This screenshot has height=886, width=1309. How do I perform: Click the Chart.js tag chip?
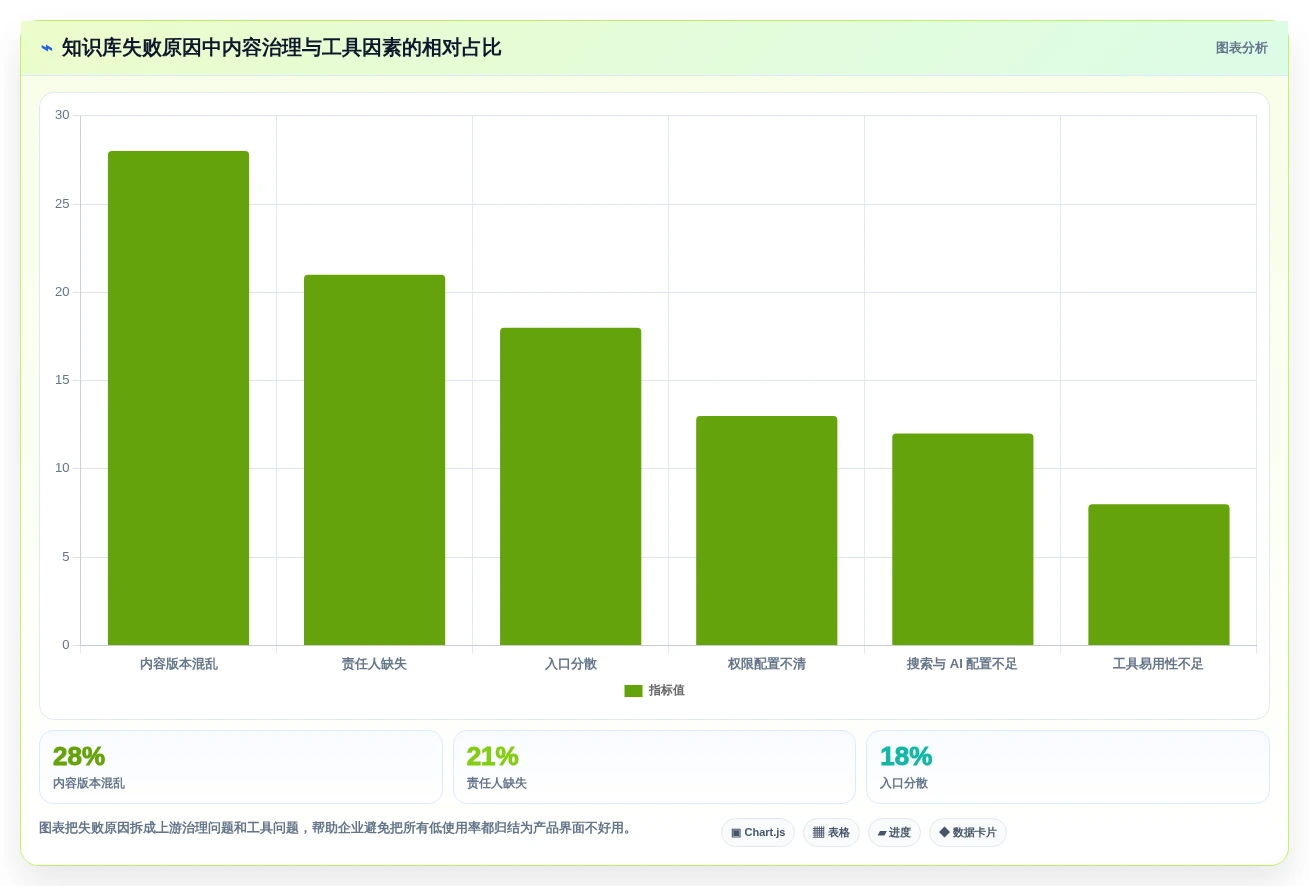(758, 833)
